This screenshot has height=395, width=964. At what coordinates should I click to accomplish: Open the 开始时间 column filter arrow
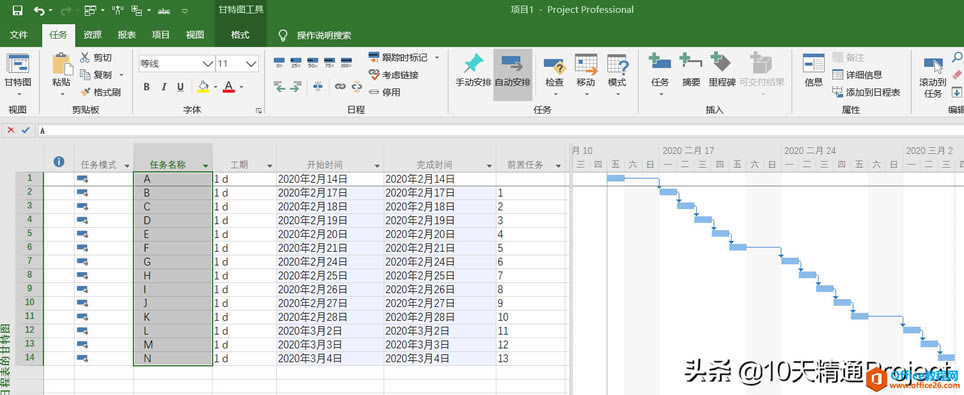coord(376,166)
